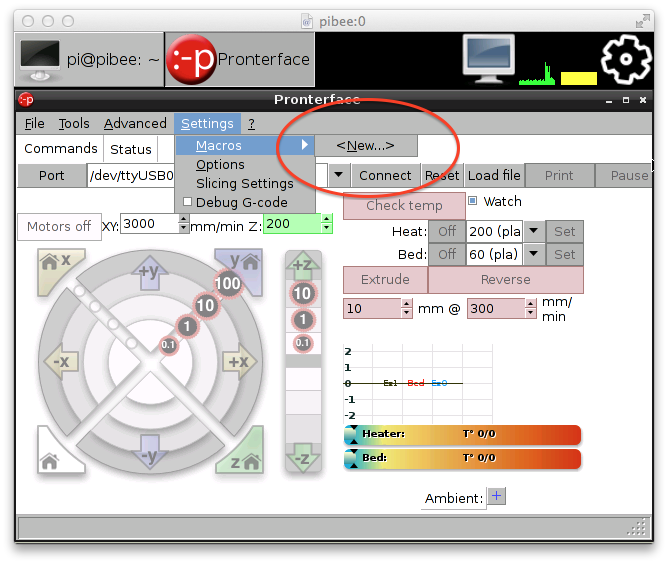Screen dimensions: 668x564
Task: Select the 10 mm Z step
Action: coord(302,294)
